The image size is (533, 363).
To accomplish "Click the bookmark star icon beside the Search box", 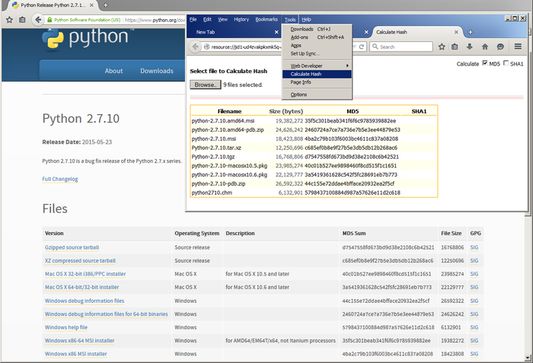I will (442, 47).
